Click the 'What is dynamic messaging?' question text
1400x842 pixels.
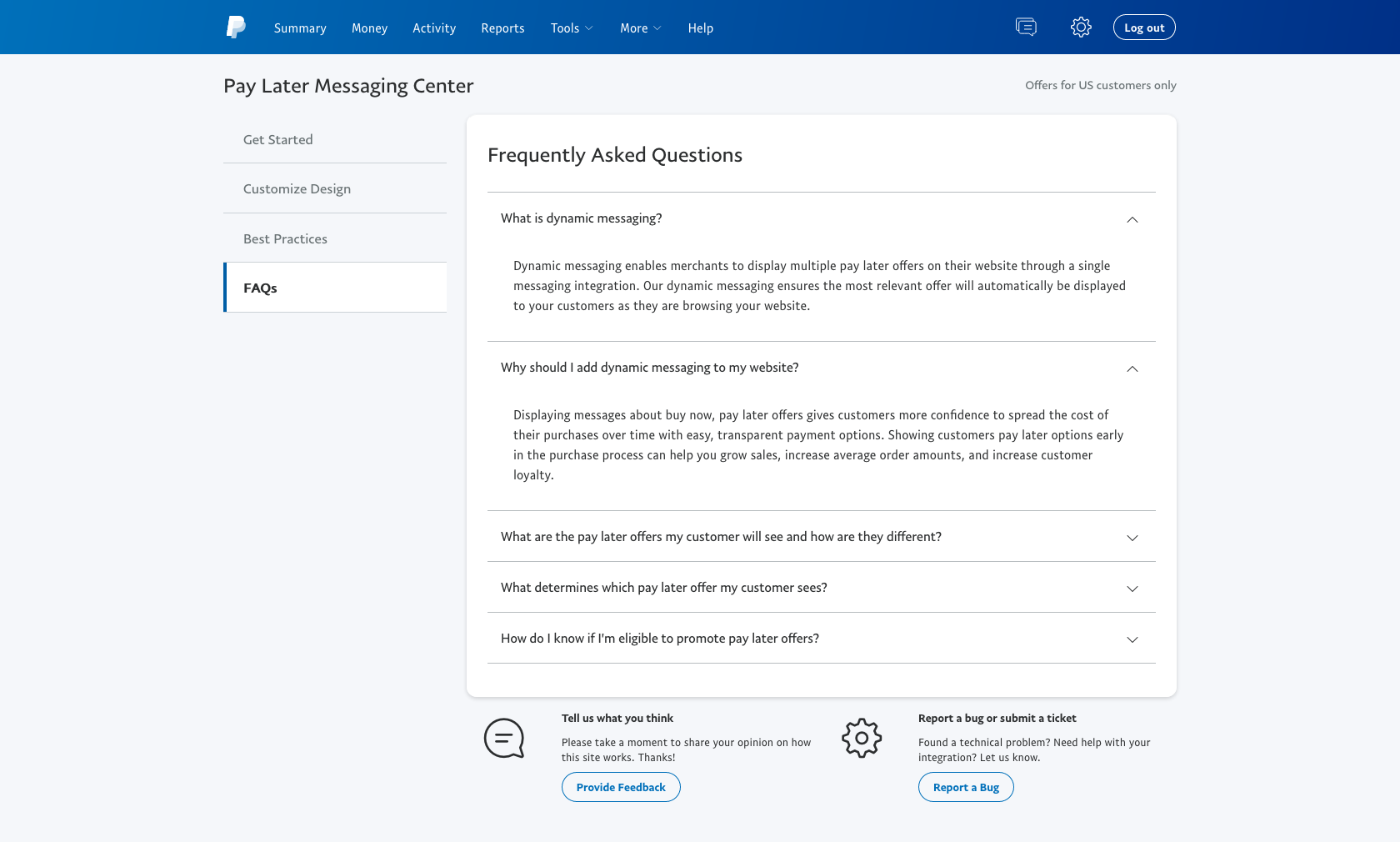pos(582,218)
